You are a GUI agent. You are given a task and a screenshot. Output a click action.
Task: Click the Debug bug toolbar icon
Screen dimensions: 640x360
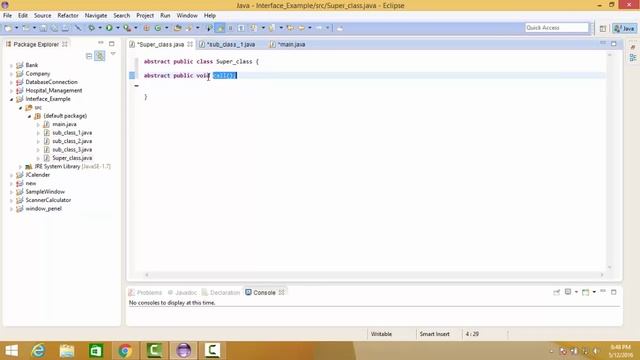pos(91,28)
